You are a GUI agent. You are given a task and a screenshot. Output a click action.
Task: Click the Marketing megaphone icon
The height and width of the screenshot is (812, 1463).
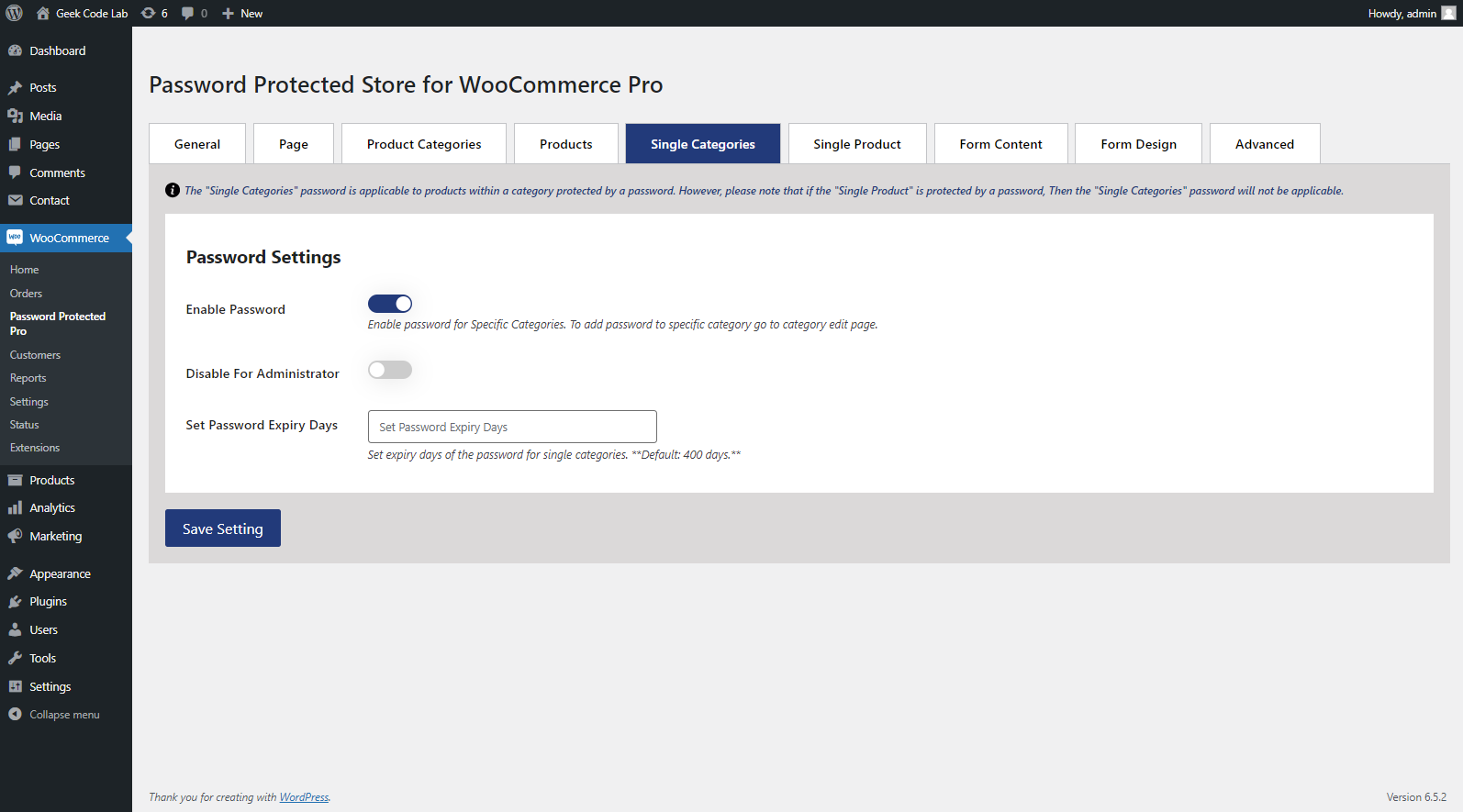coord(15,536)
